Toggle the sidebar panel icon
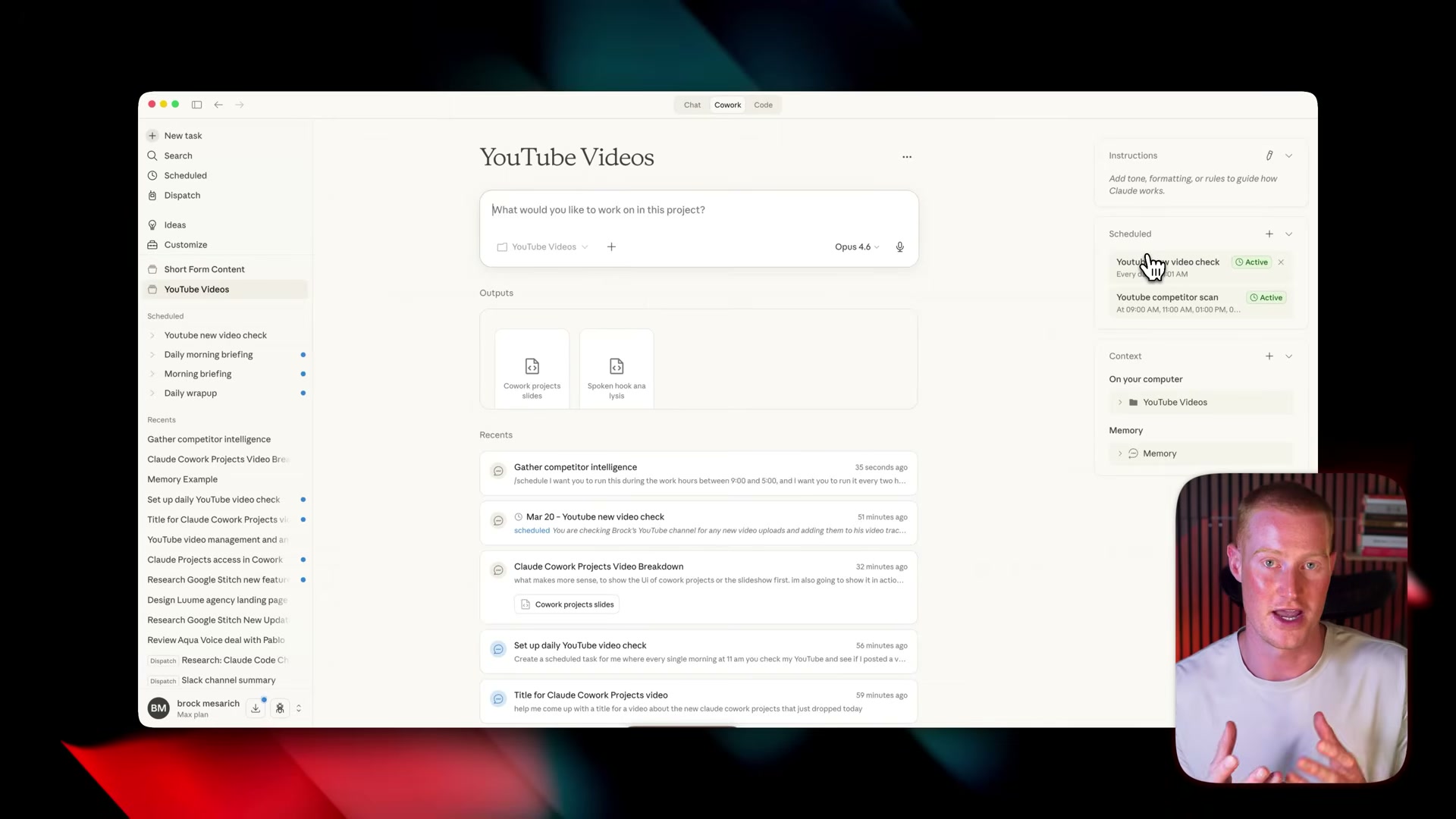The image size is (1456, 819). point(196,105)
